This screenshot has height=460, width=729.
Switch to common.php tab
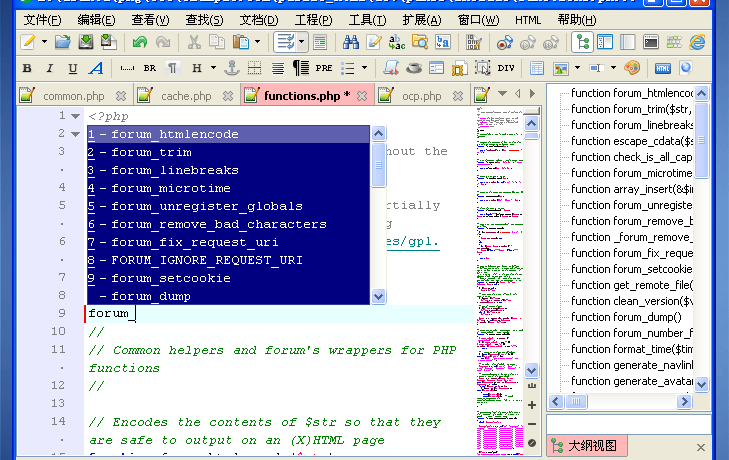(x=73, y=96)
